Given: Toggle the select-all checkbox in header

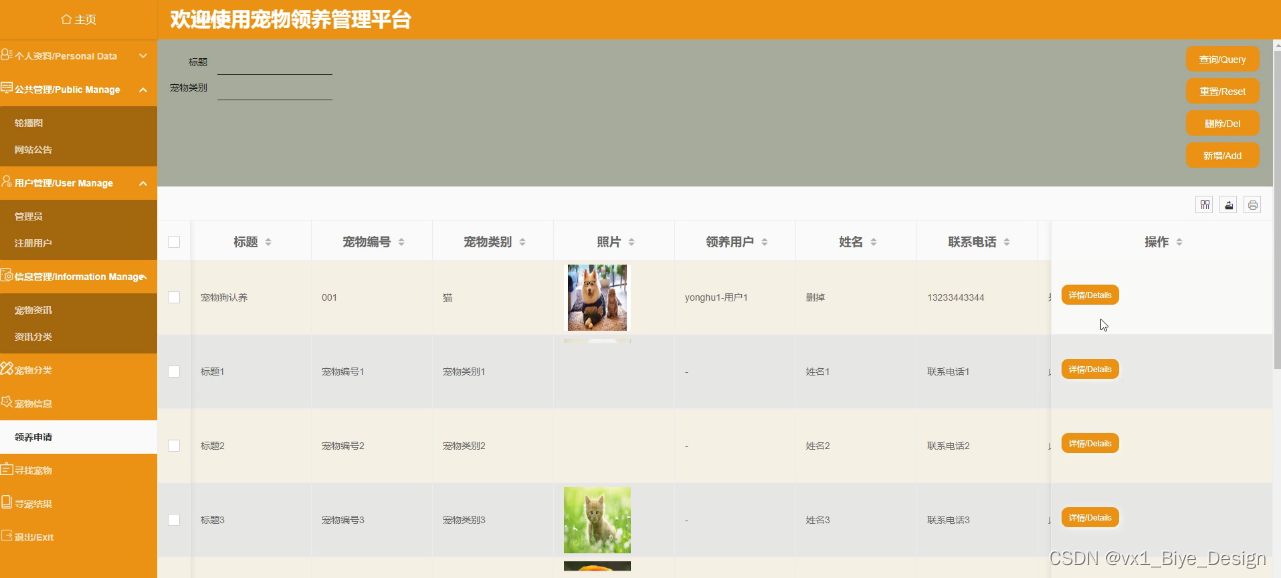Looking at the screenshot, I should coord(174,242).
